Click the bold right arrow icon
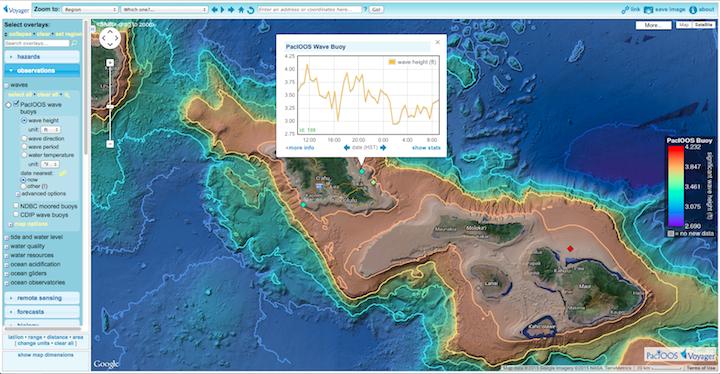720x374 pixels. tap(231, 10)
